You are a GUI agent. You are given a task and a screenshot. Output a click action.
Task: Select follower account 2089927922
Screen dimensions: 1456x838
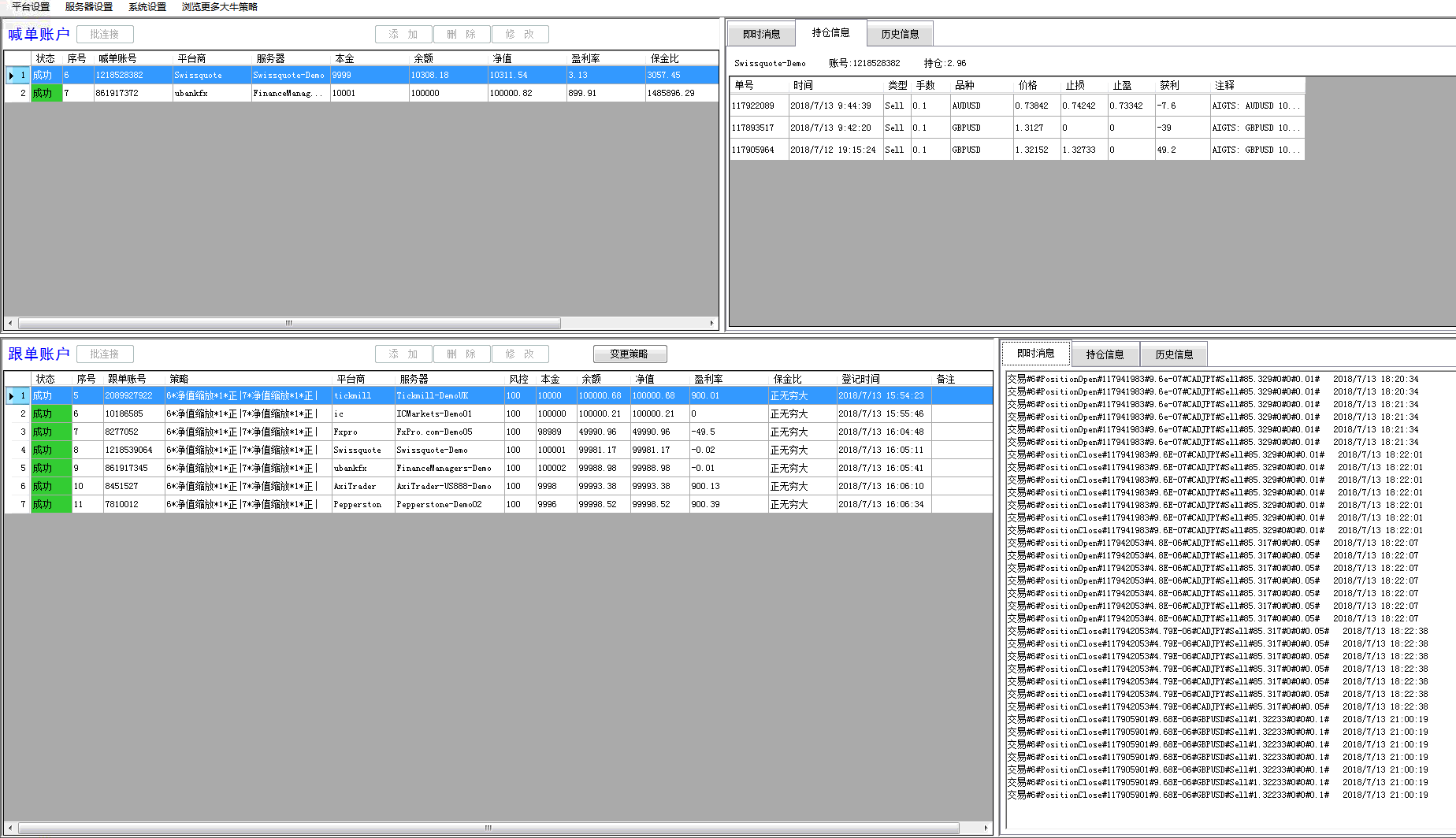(x=134, y=396)
